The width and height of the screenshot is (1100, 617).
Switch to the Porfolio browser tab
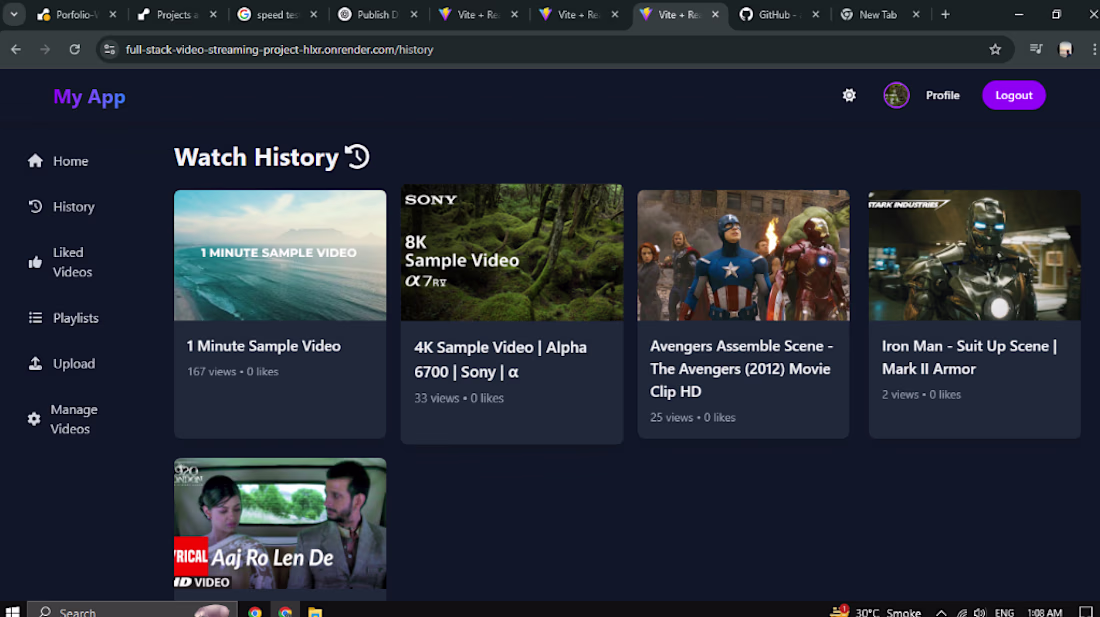pos(77,14)
